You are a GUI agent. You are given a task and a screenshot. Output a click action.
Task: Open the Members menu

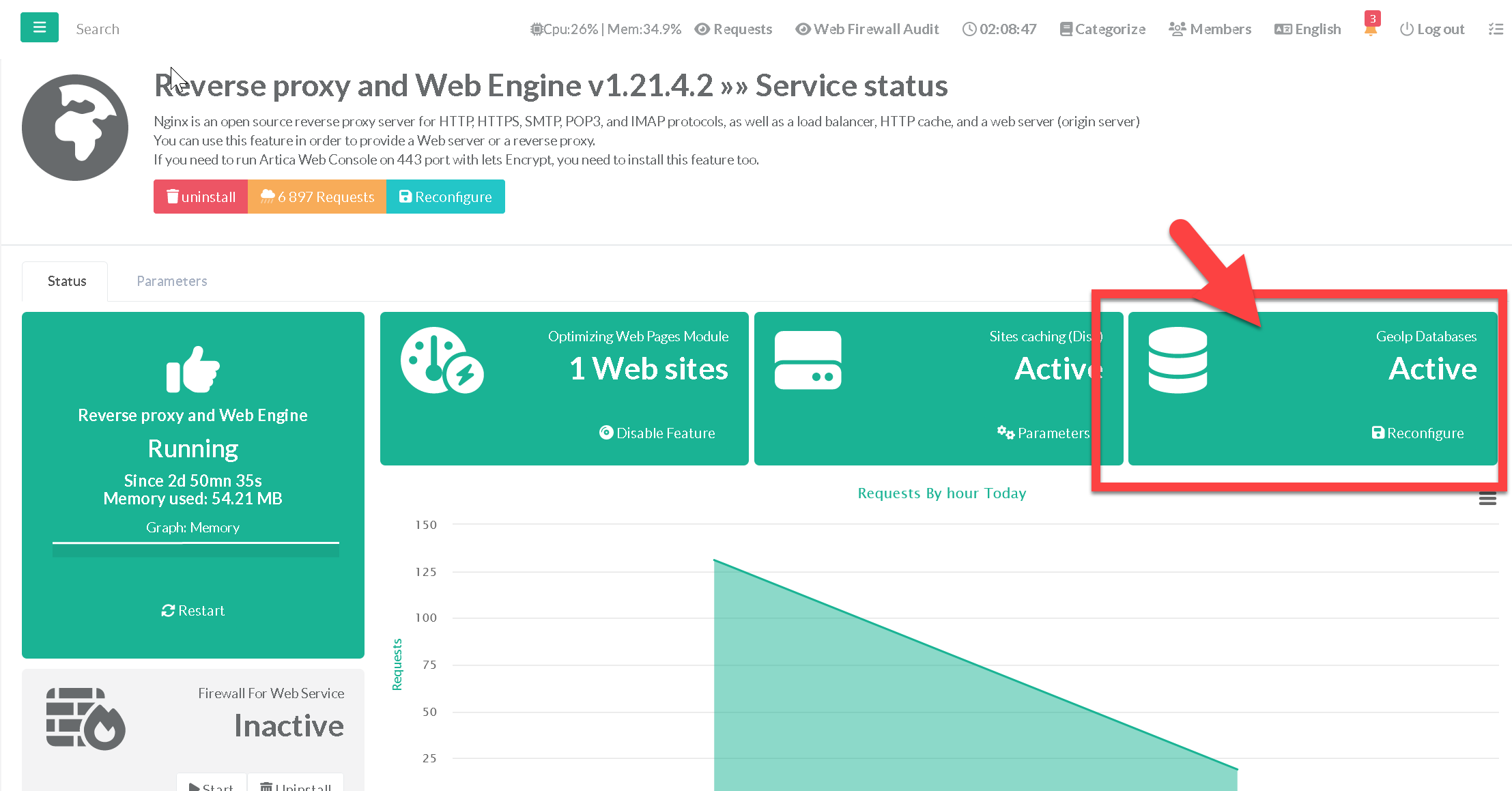point(1210,29)
